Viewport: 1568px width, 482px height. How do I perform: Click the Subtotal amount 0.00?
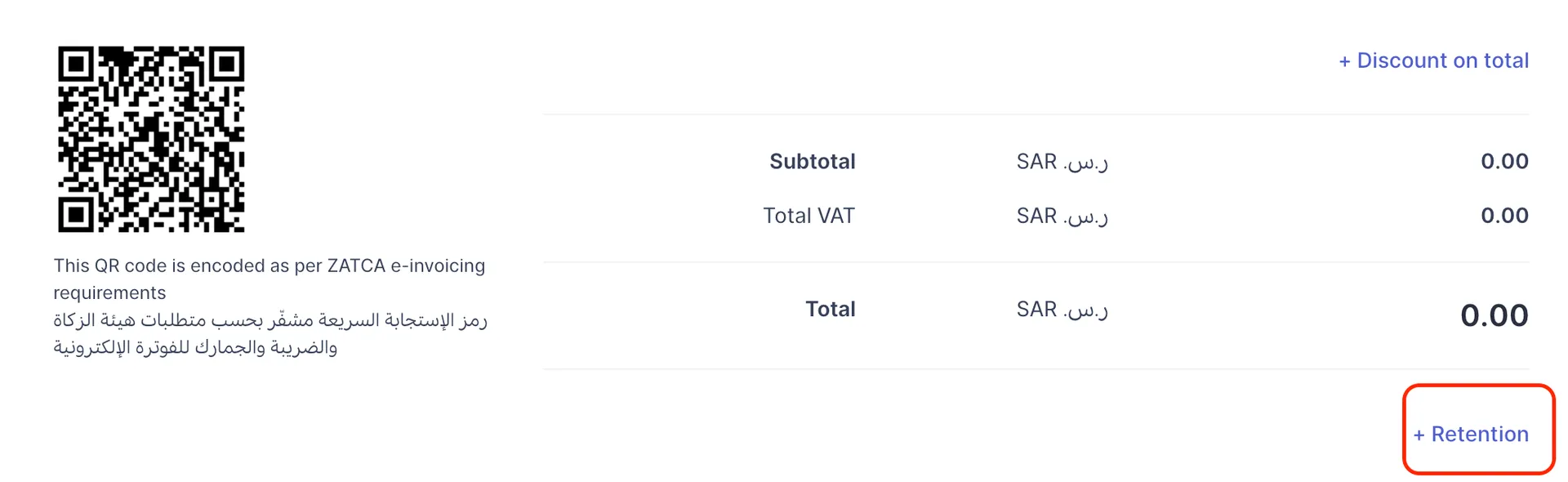click(1504, 162)
